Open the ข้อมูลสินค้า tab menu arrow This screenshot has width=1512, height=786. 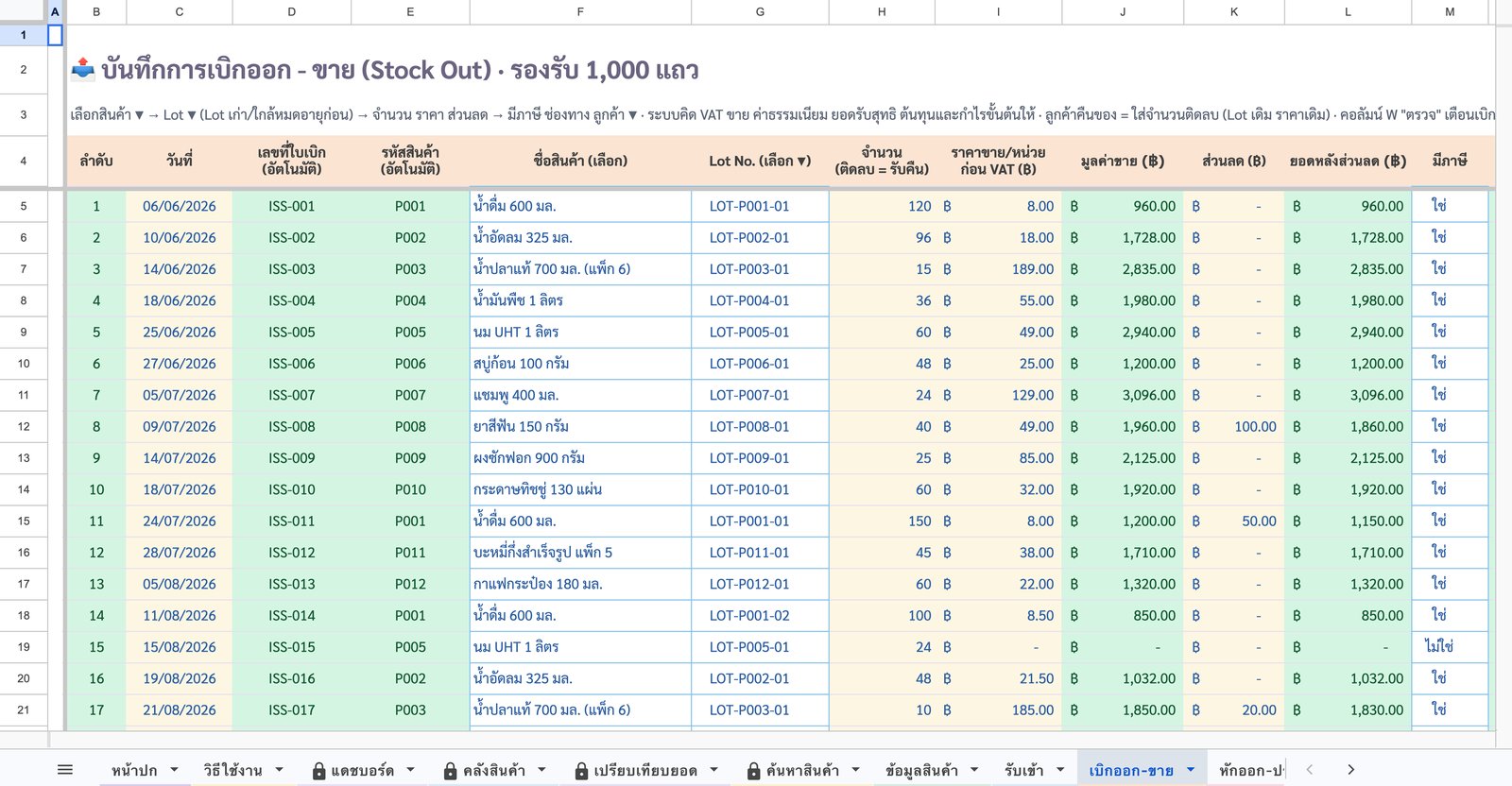click(x=974, y=770)
